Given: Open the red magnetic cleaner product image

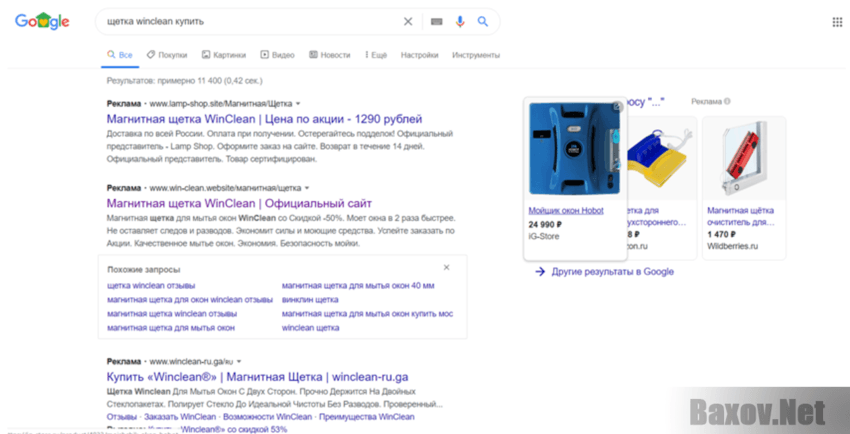Looking at the screenshot, I should 744,160.
